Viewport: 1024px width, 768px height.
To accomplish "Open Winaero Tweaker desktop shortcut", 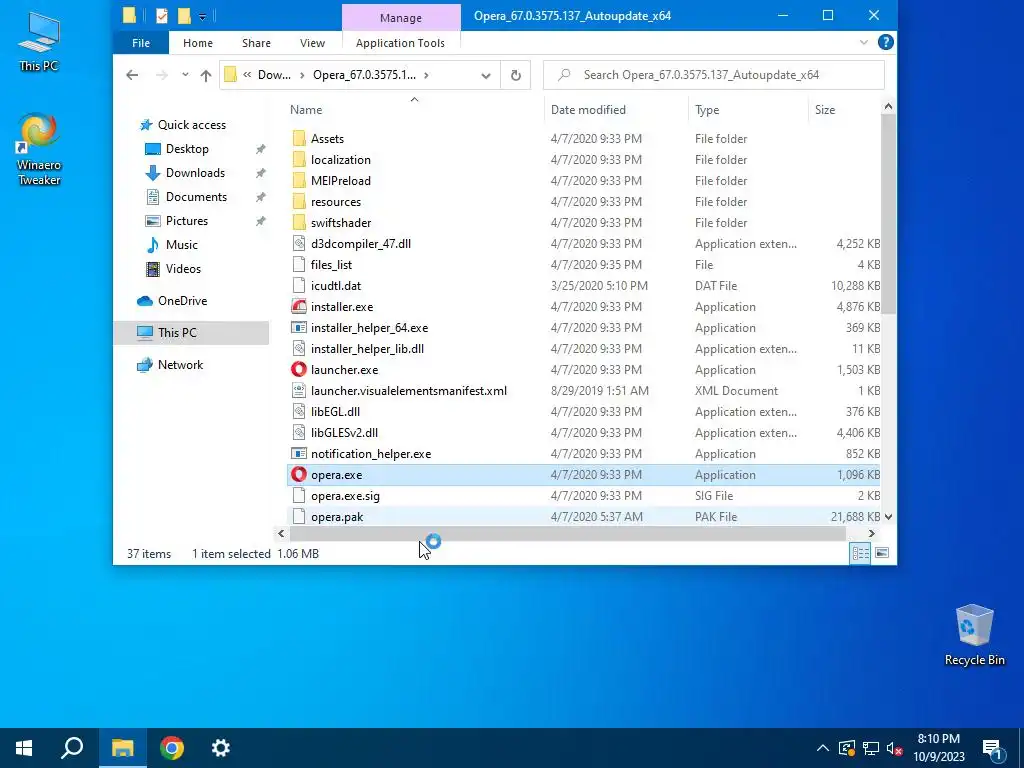I will point(39,150).
